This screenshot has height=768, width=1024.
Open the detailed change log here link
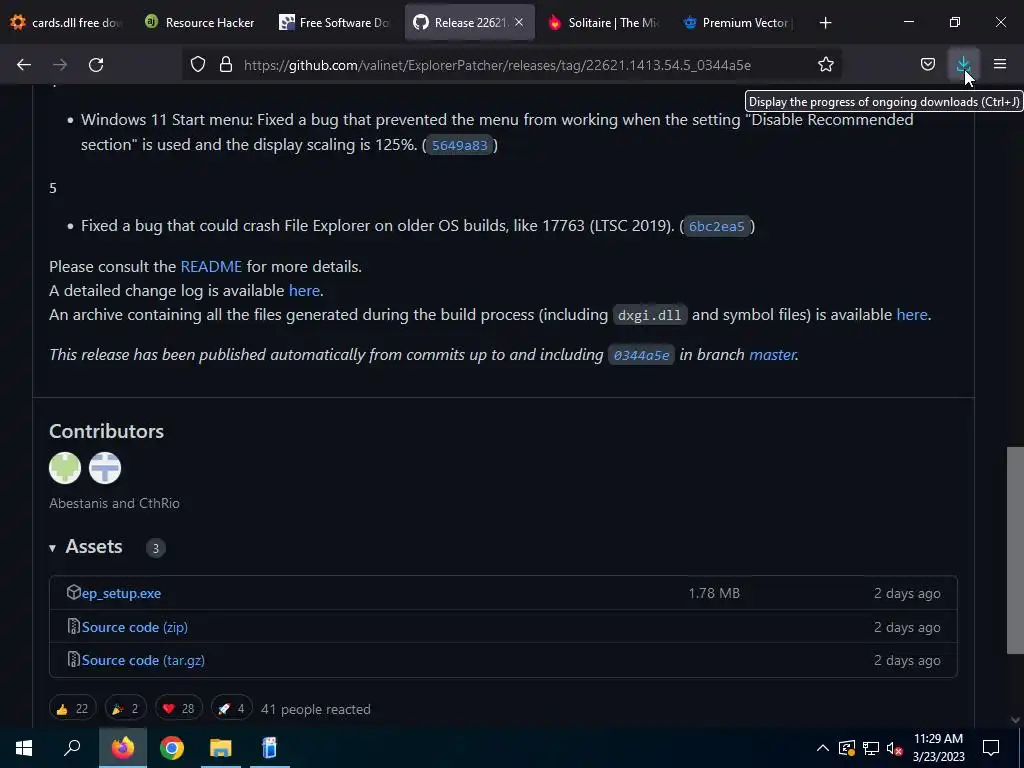pos(304,290)
